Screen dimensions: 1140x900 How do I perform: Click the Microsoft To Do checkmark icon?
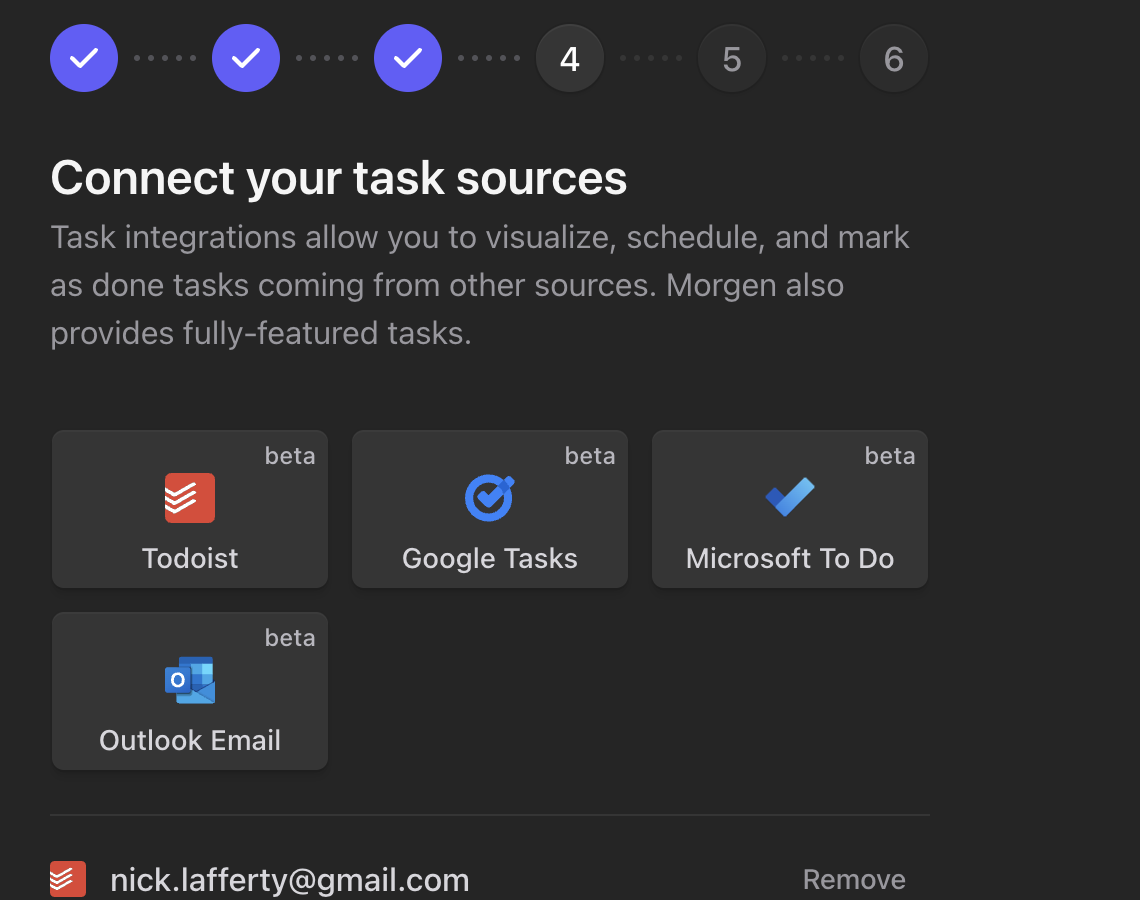coord(789,498)
